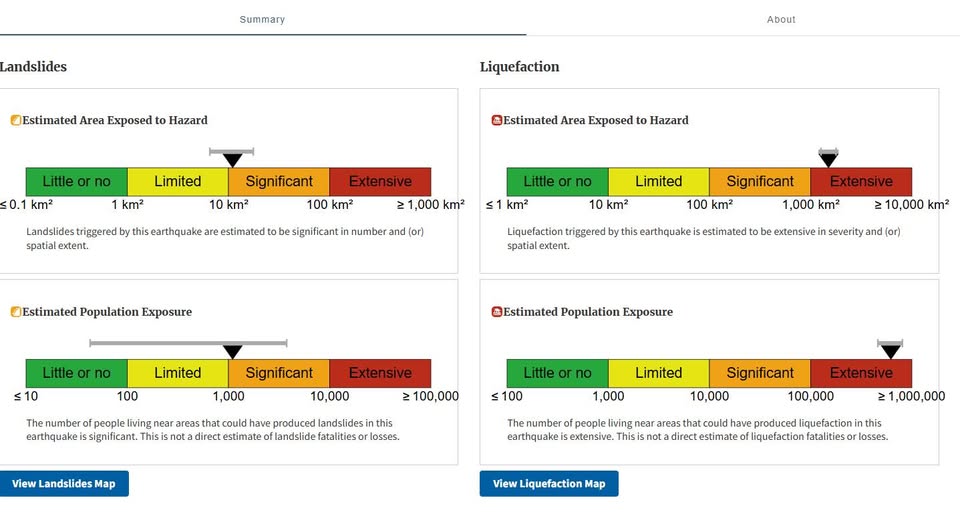Click black triangle marker on Liquefaction area scale
This screenshot has width=960, height=516.
[828, 160]
